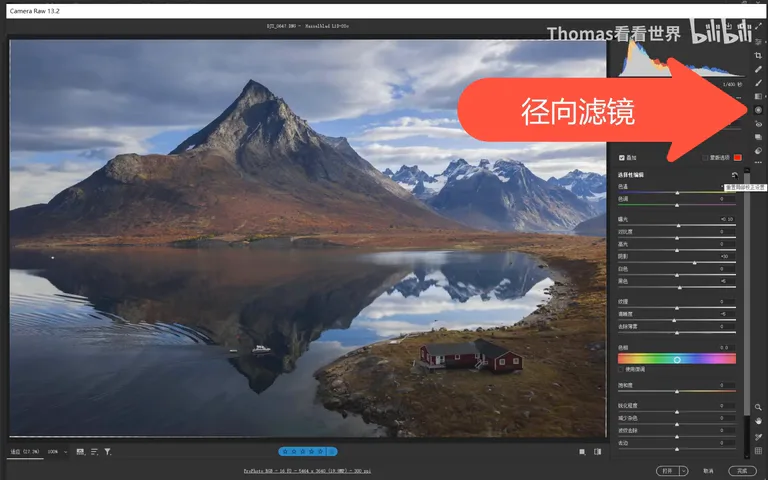Toggle full screen mode icon

[x=758, y=26]
